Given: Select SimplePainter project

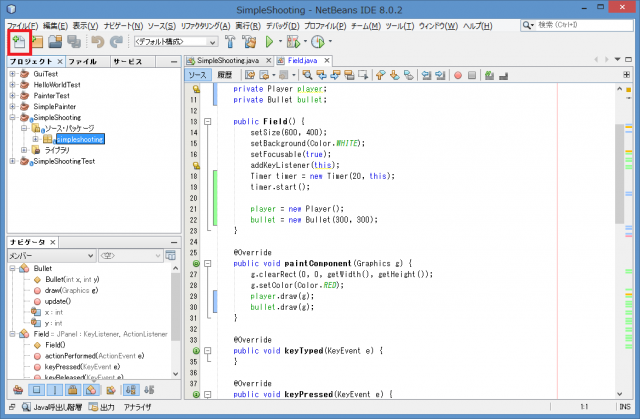Looking at the screenshot, I should (54, 106).
